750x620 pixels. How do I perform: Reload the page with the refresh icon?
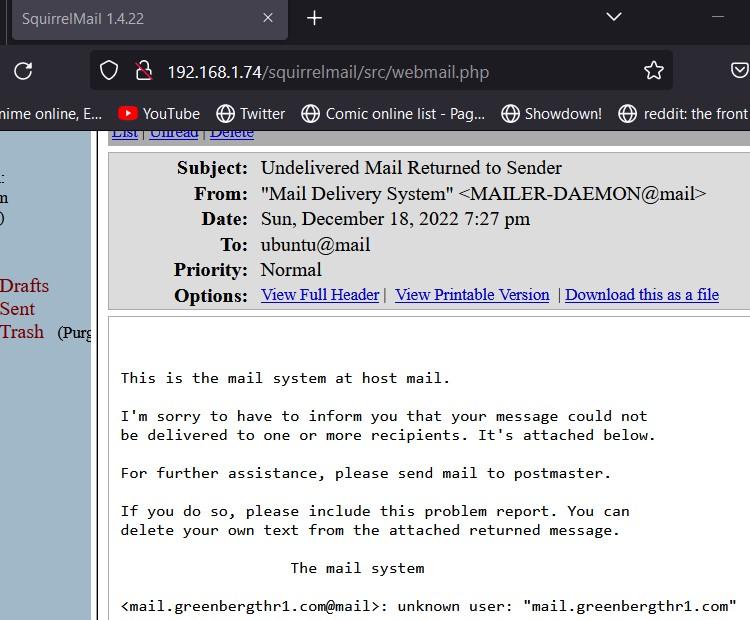pyautogui.click(x=23, y=71)
